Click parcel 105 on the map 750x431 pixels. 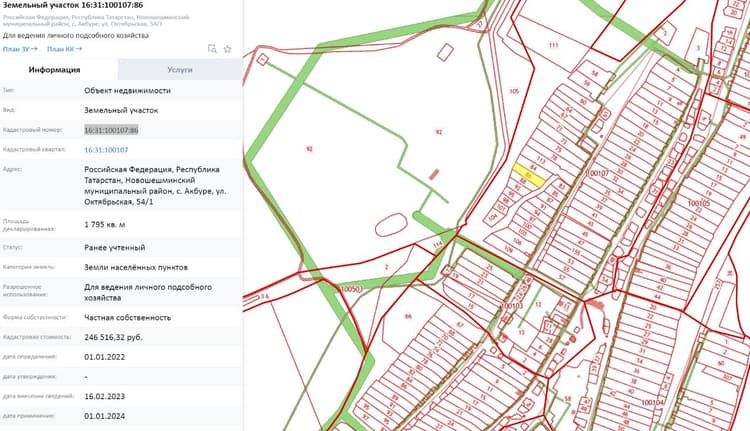pos(514,91)
